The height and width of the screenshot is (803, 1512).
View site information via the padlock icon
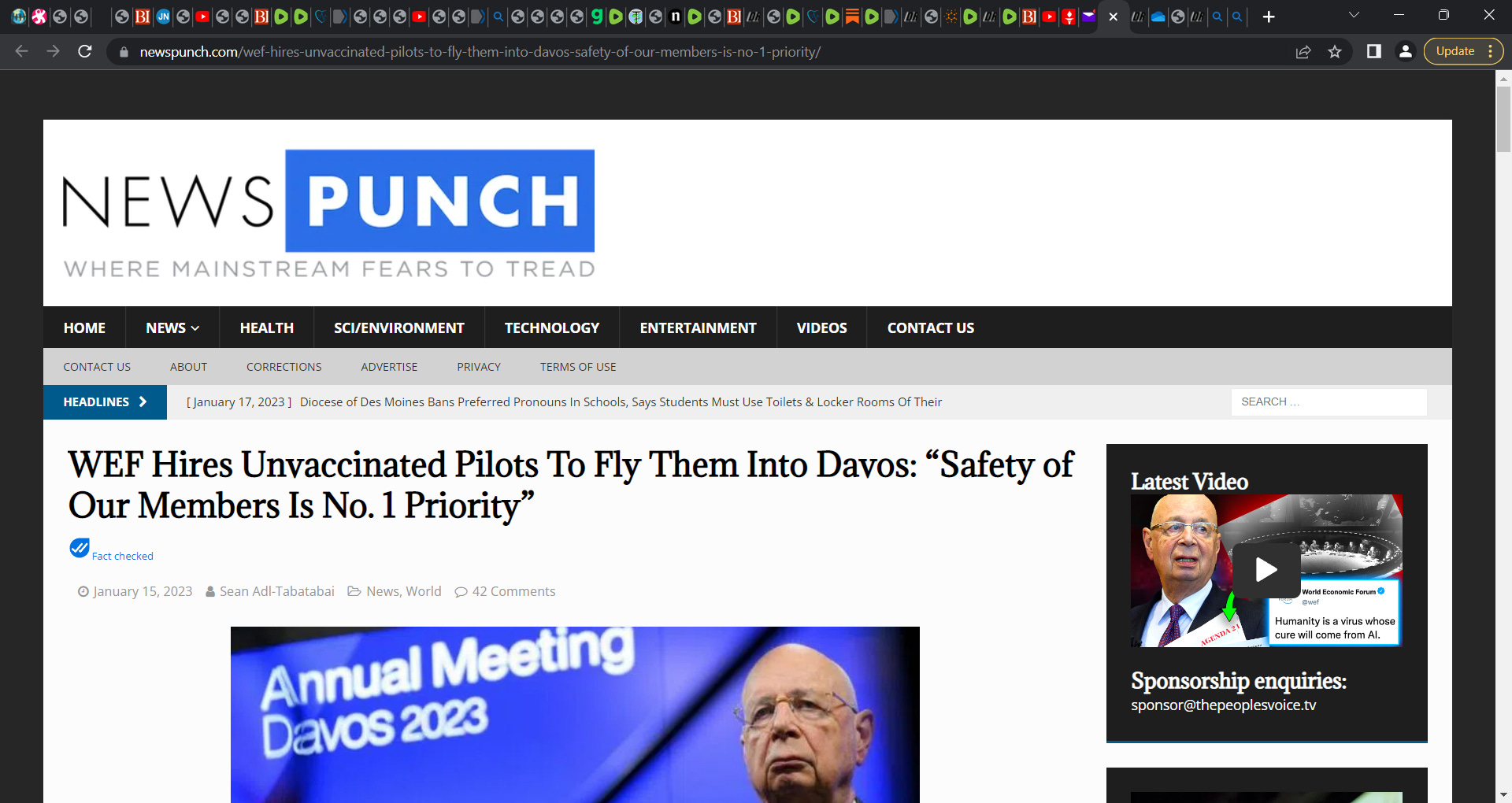tap(124, 52)
